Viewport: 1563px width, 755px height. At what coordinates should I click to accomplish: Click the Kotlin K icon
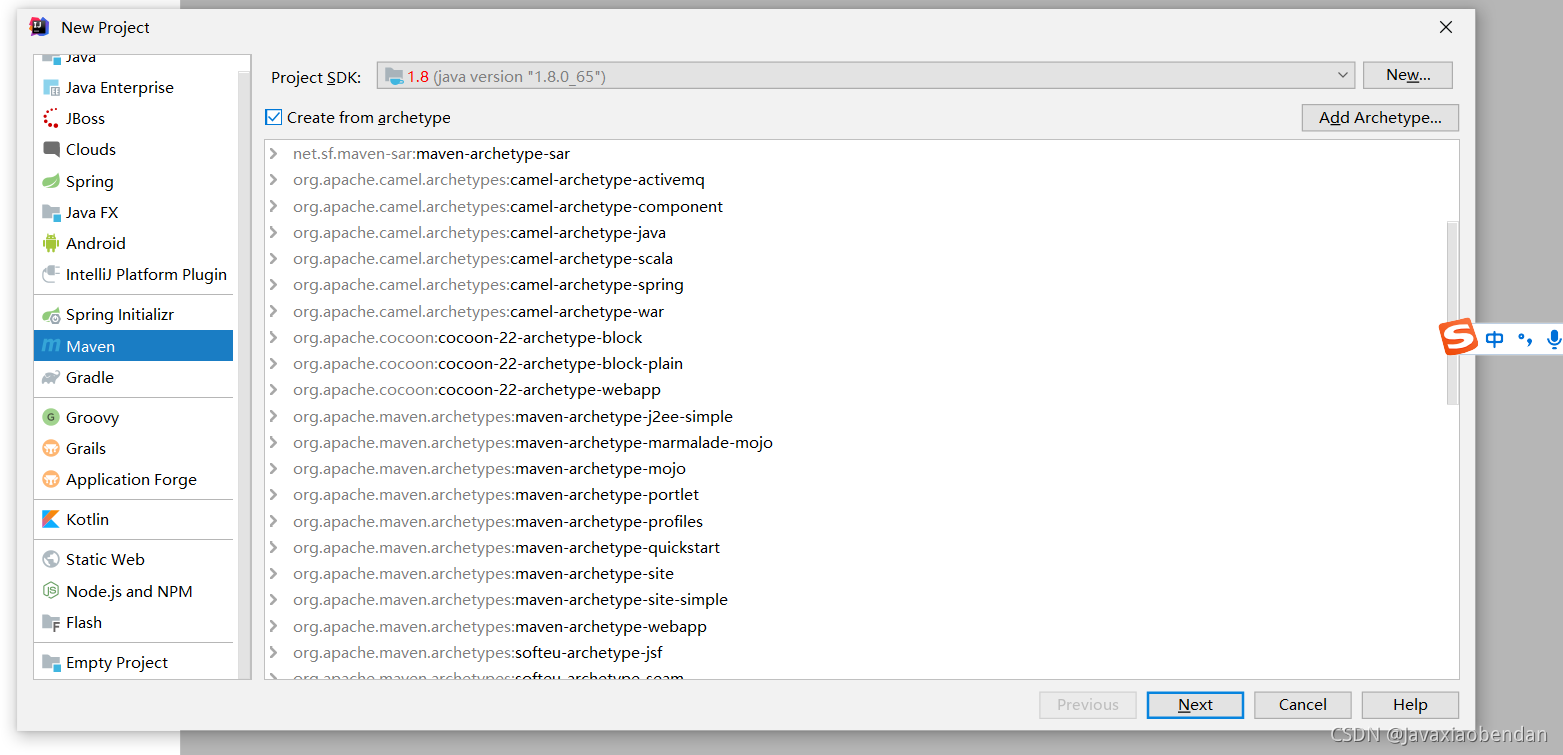[51, 520]
